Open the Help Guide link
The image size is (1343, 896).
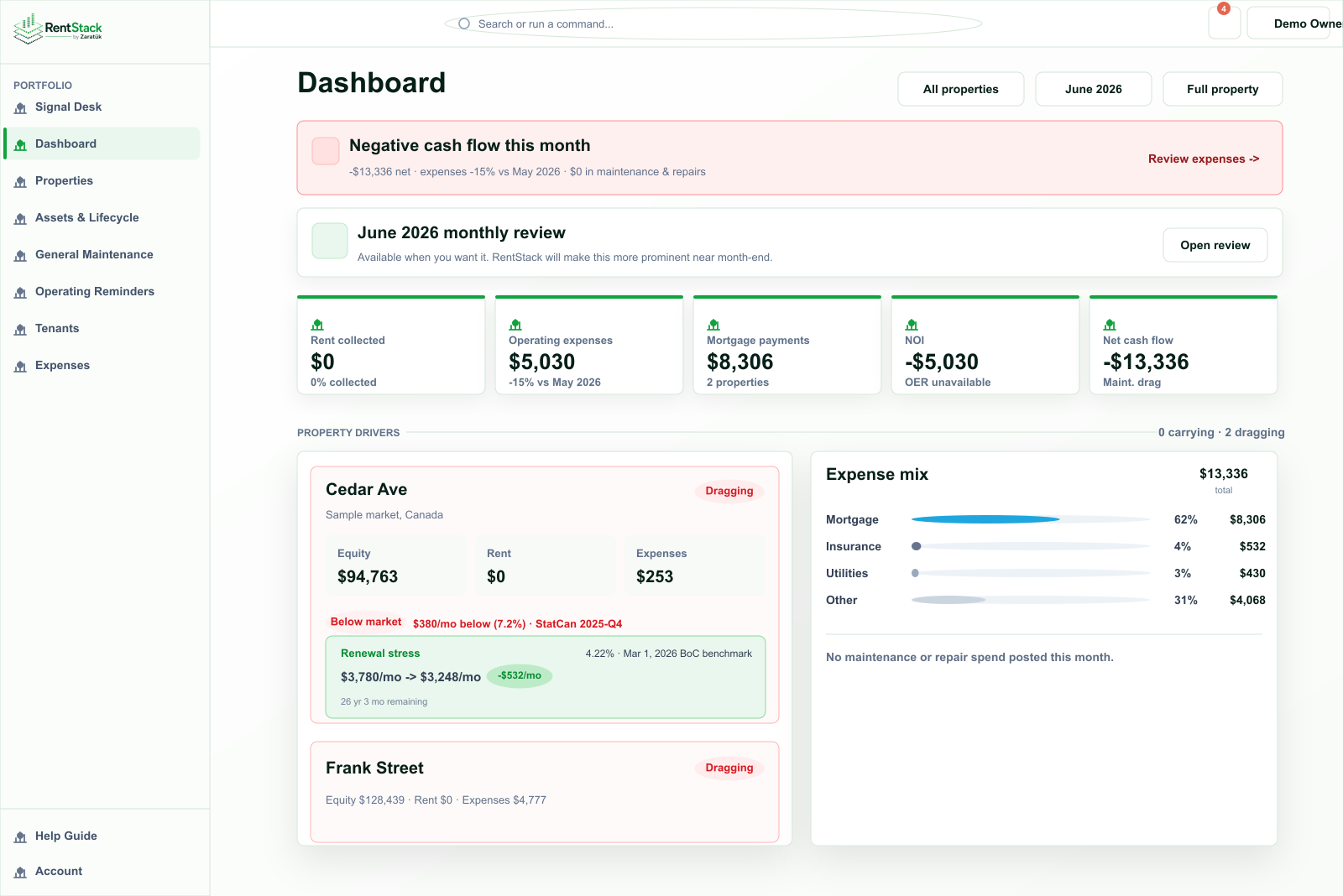coord(102,836)
